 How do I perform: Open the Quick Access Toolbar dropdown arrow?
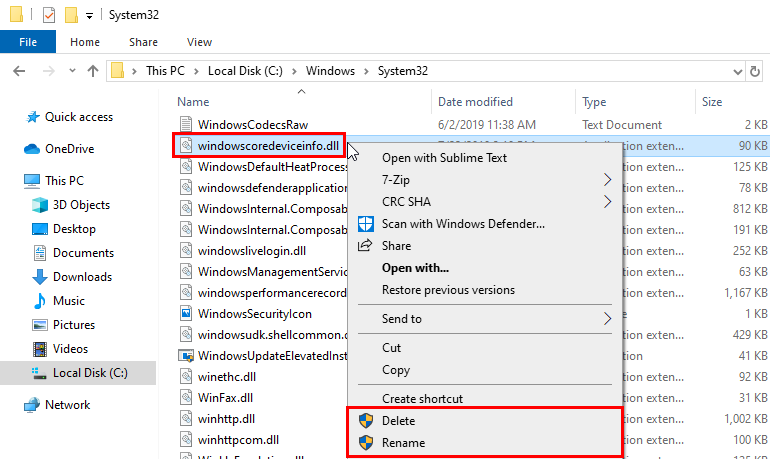[89, 16]
